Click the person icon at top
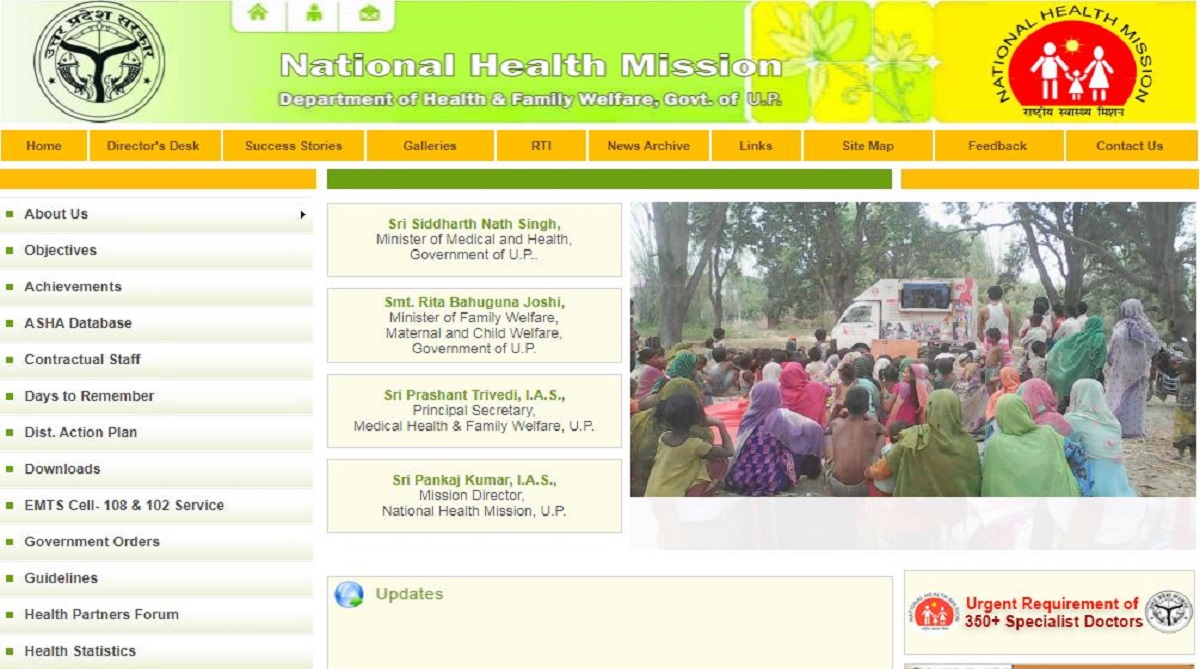This screenshot has width=1200, height=669. 315,13
